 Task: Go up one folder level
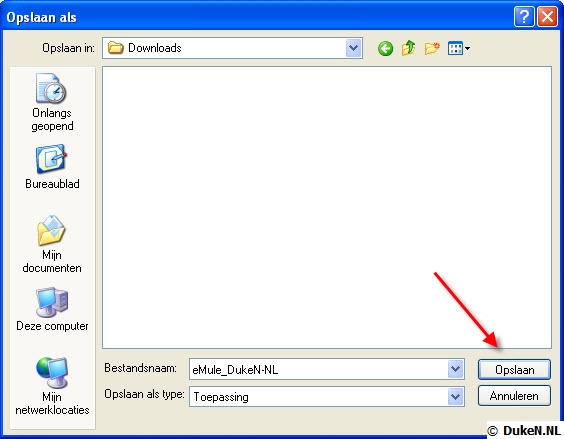[408, 48]
